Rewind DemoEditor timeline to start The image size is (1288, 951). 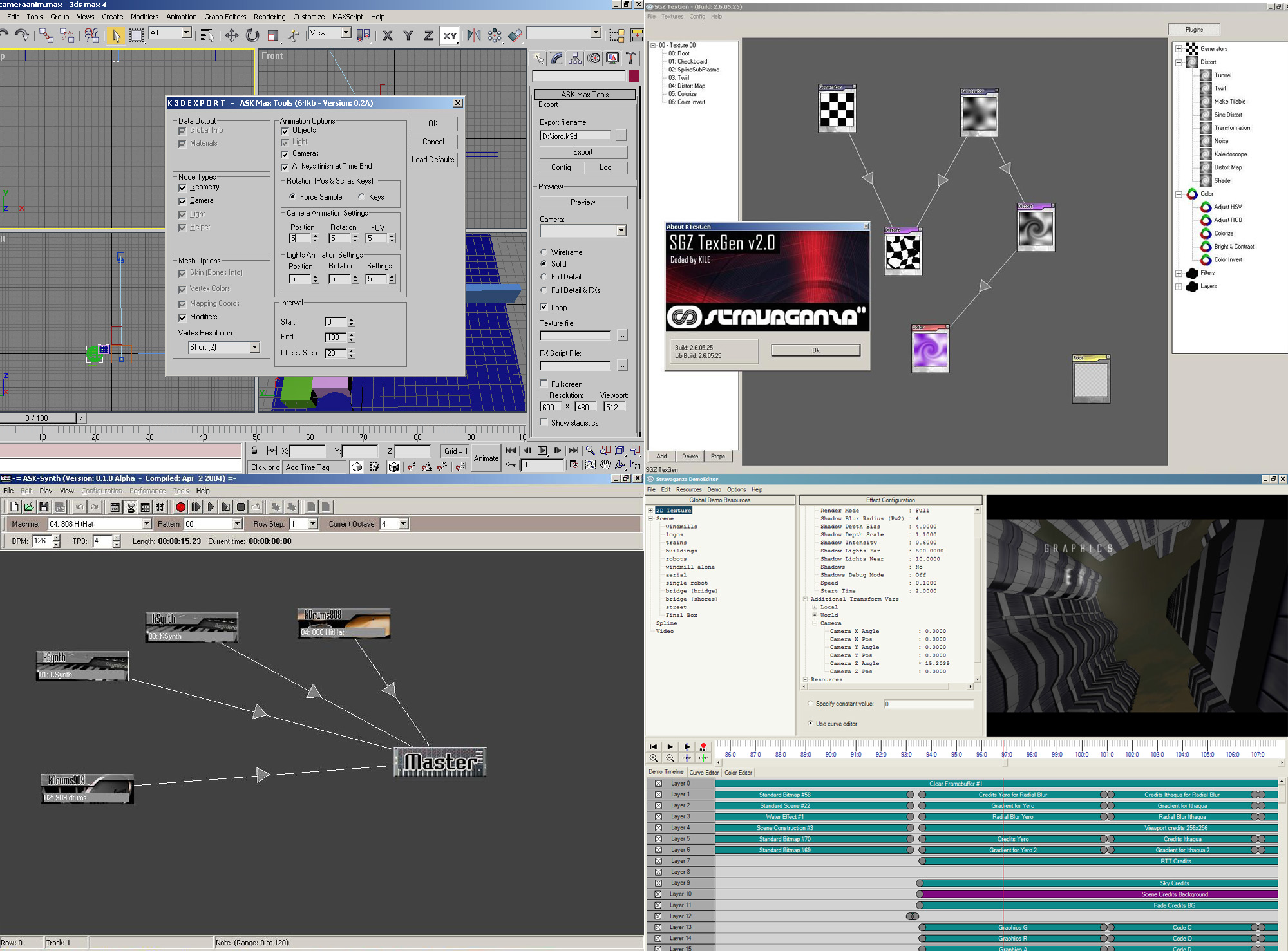click(654, 747)
